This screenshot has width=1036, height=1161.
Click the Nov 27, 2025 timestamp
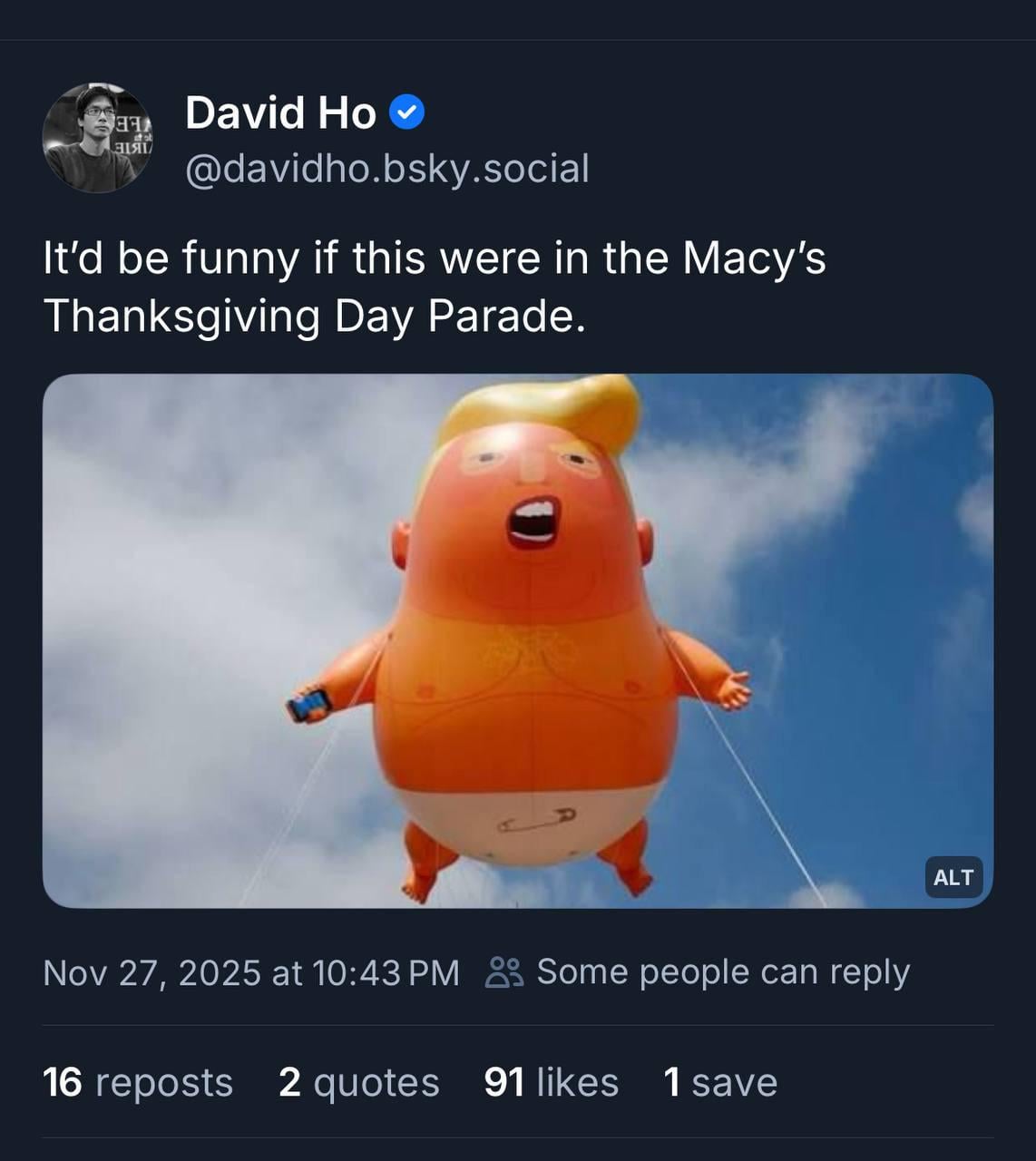point(251,972)
